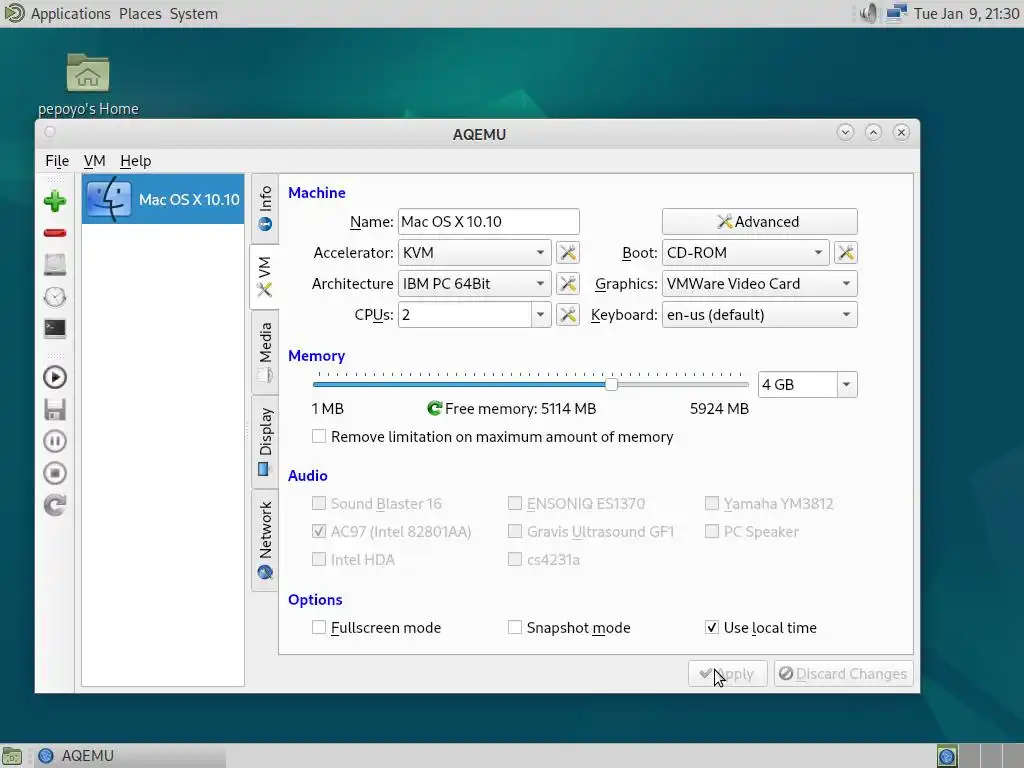Open the Accelerator KVM dropdown
Viewport: 1024px width, 768px height.
click(x=475, y=253)
